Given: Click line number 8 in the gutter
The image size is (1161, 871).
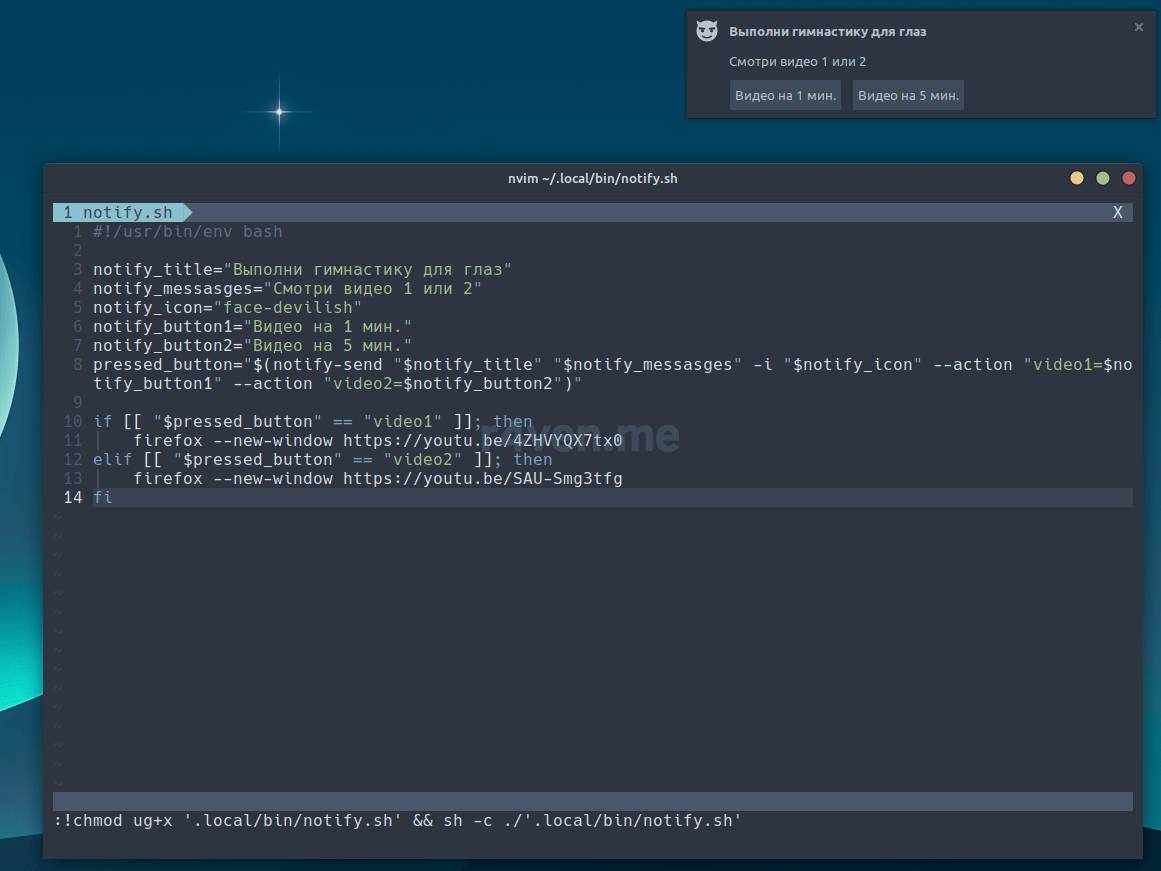Looking at the screenshot, I should point(77,365).
